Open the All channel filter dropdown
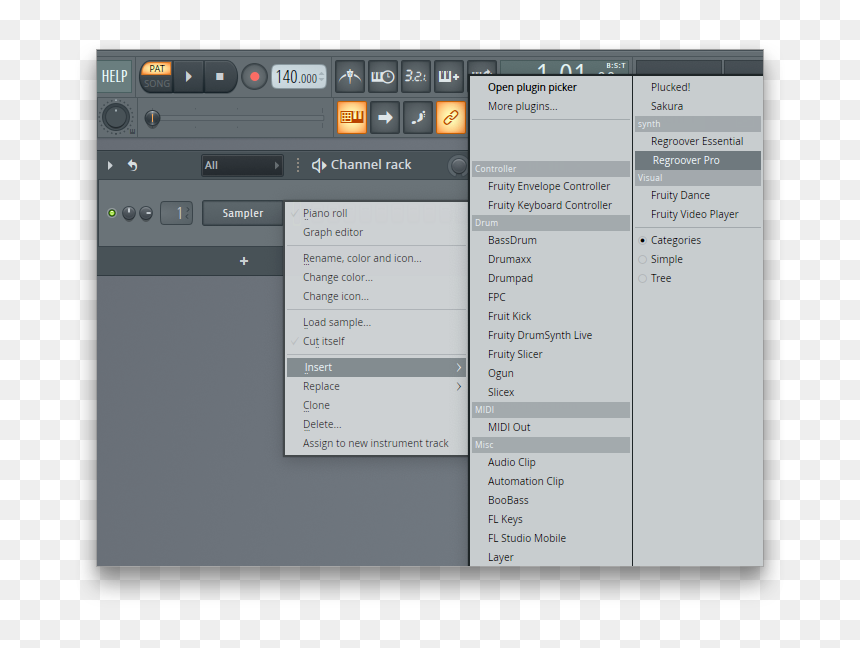This screenshot has width=860, height=648. tap(242, 165)
